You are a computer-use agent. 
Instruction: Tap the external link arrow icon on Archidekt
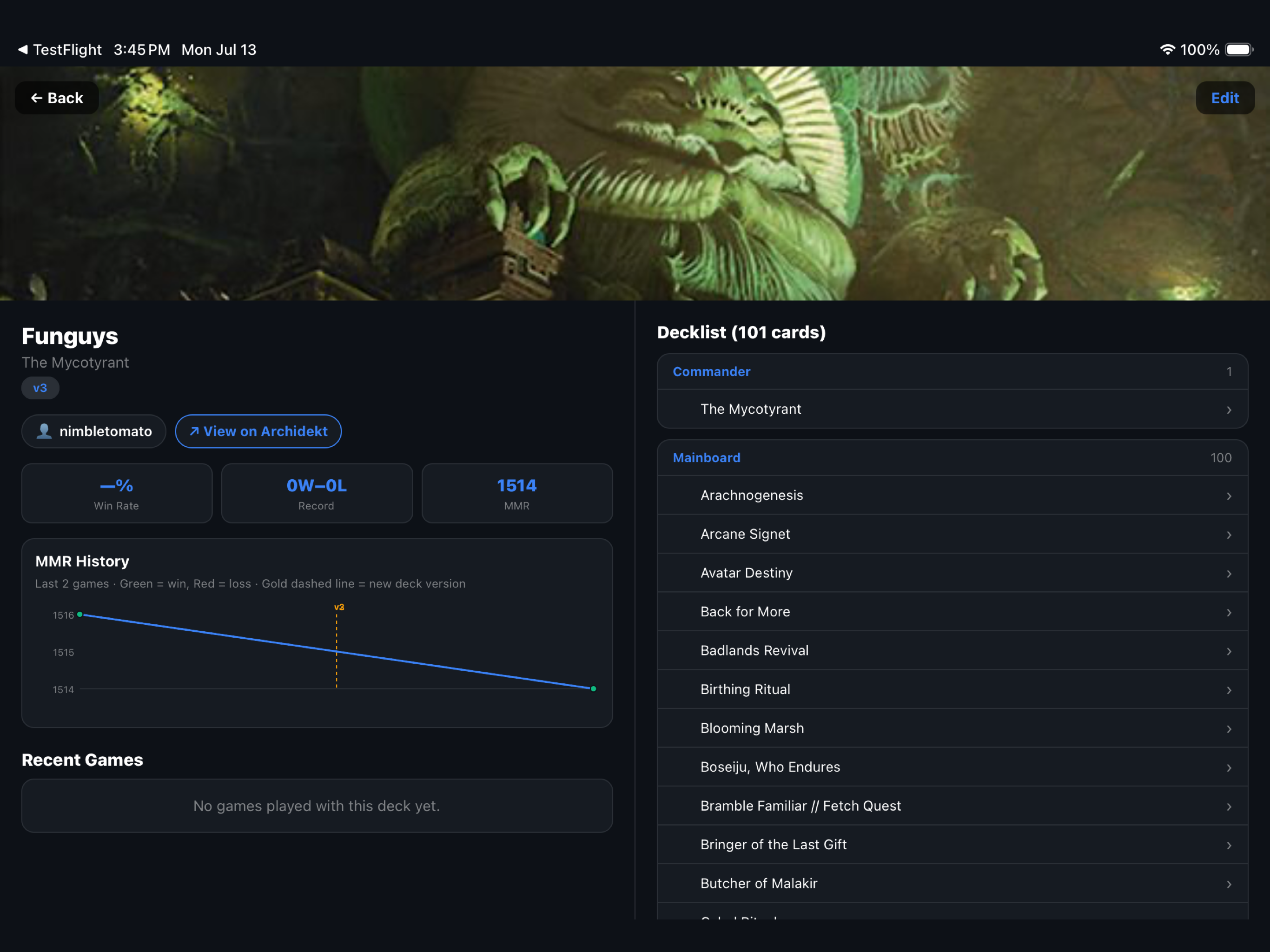coord(194,431)
